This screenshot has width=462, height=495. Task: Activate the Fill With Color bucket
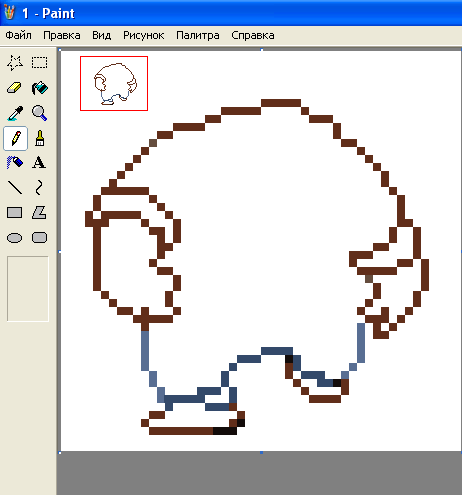[40, 88]
